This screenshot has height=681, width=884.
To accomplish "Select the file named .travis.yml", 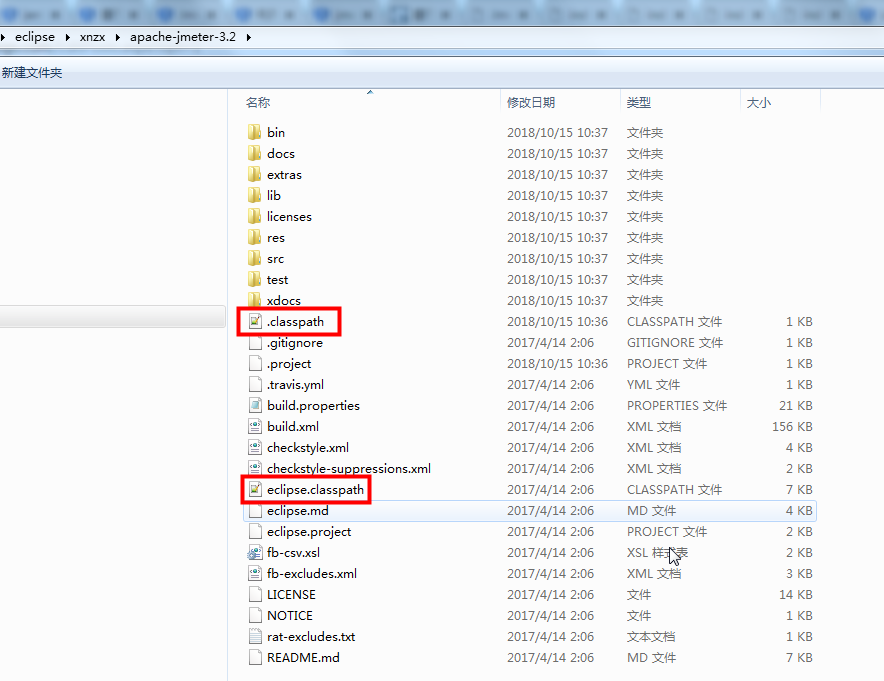I will [295, 384].
